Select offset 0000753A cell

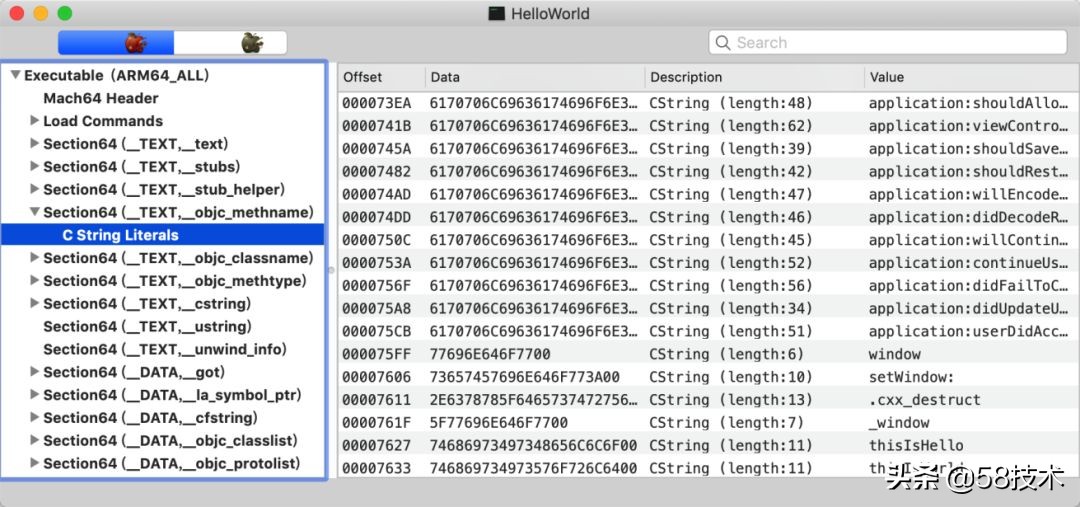coord(376,262)
